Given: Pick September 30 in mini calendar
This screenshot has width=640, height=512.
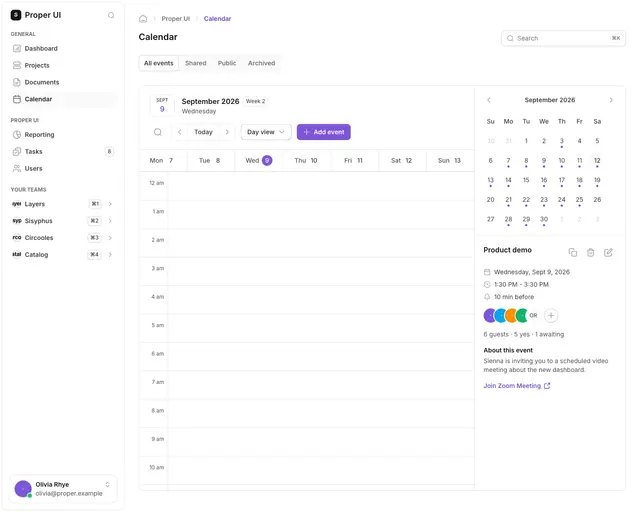Looking at the screenshot, I should tap(544, 220).
